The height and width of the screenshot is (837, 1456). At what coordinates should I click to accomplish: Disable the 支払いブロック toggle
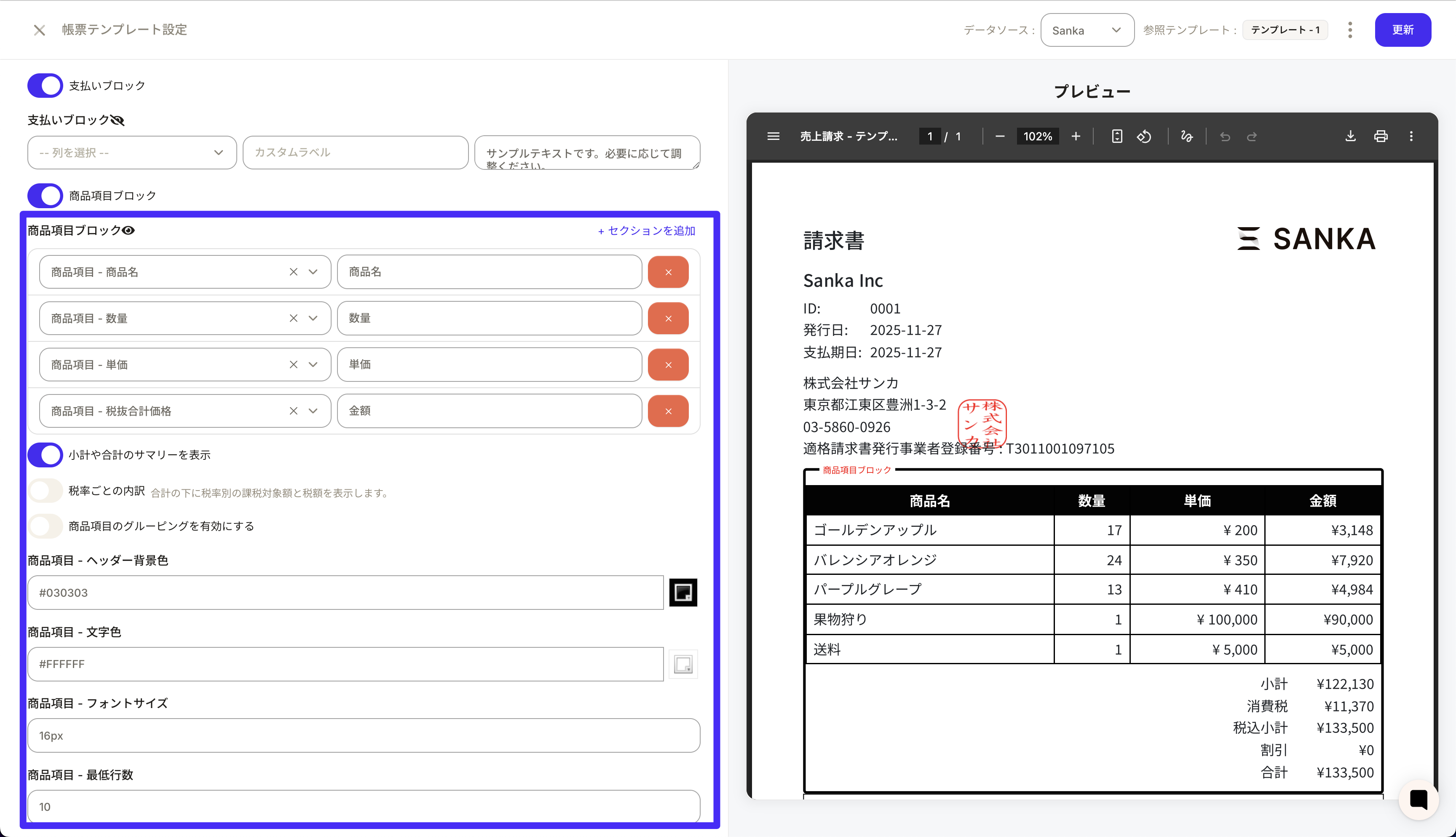(45, 86)
